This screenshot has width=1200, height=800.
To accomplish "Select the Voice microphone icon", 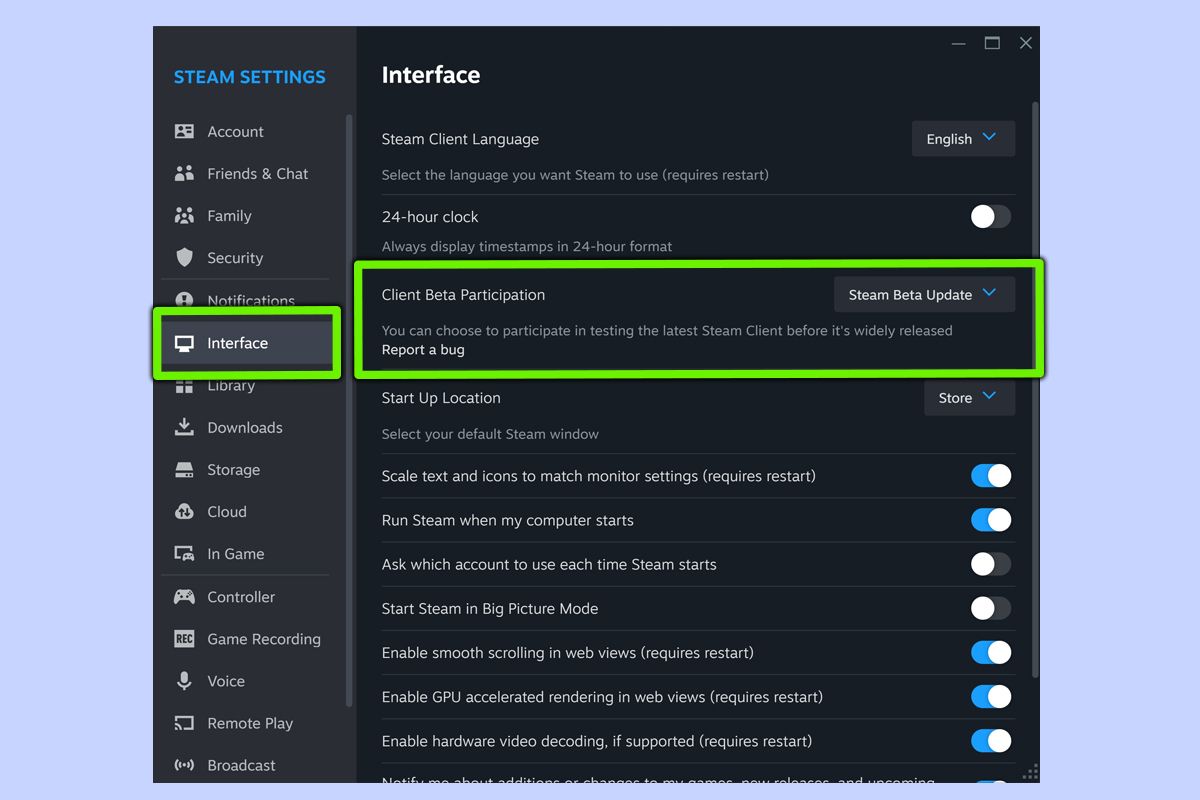I will (x=185, y=681).
